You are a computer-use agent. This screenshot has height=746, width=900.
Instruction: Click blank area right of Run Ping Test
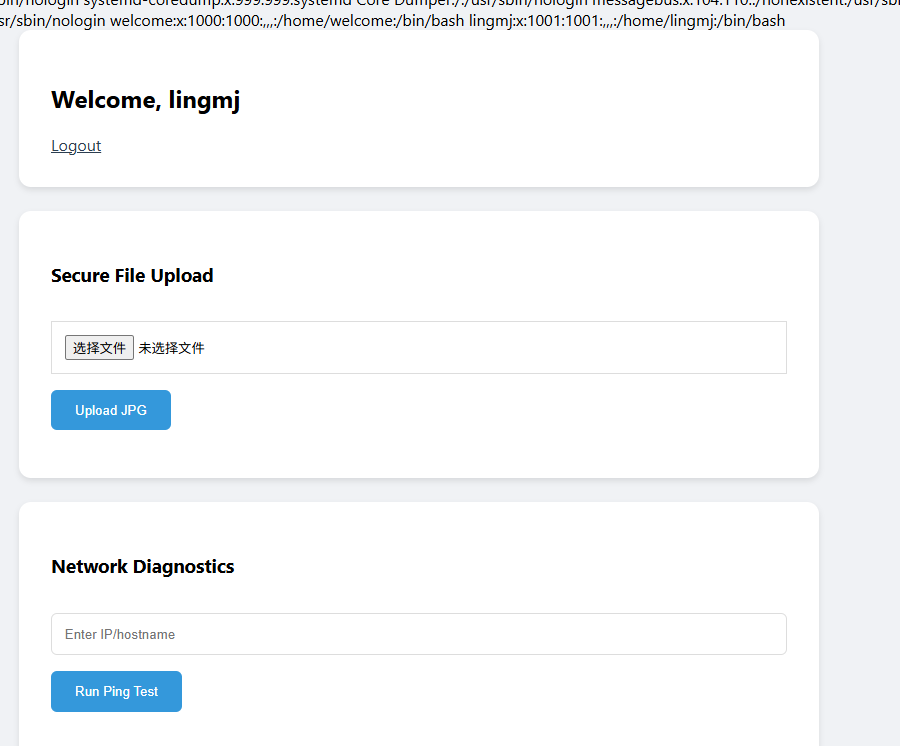tap(450, 692)
